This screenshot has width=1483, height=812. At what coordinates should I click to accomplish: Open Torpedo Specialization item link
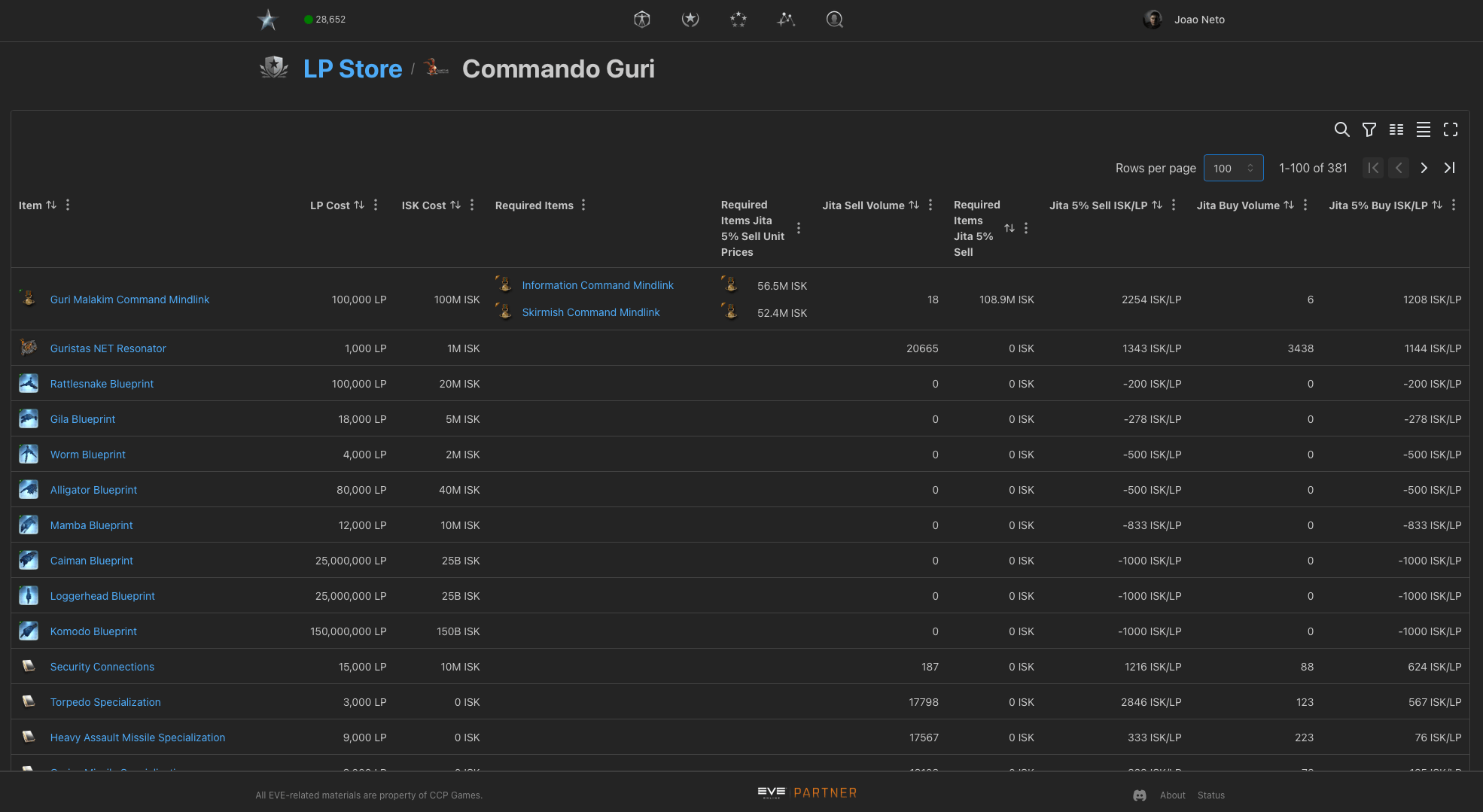105,702
